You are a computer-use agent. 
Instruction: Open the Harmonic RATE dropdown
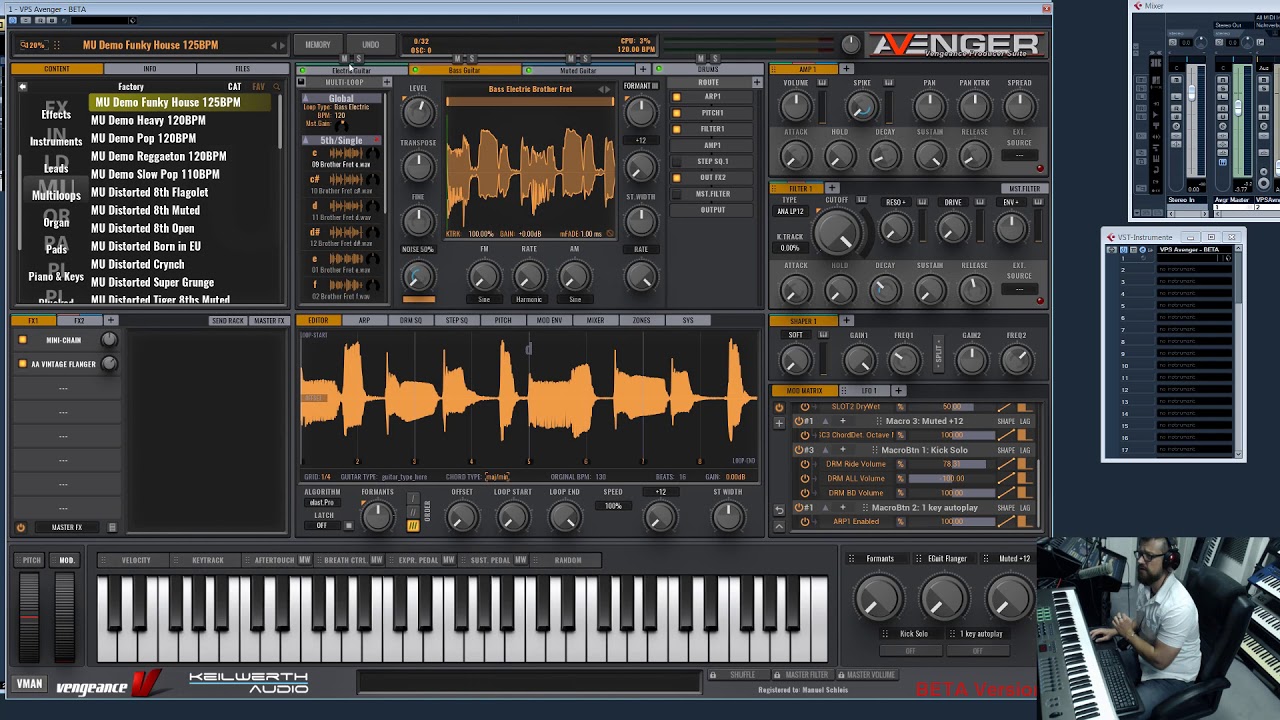click(529, 299)
